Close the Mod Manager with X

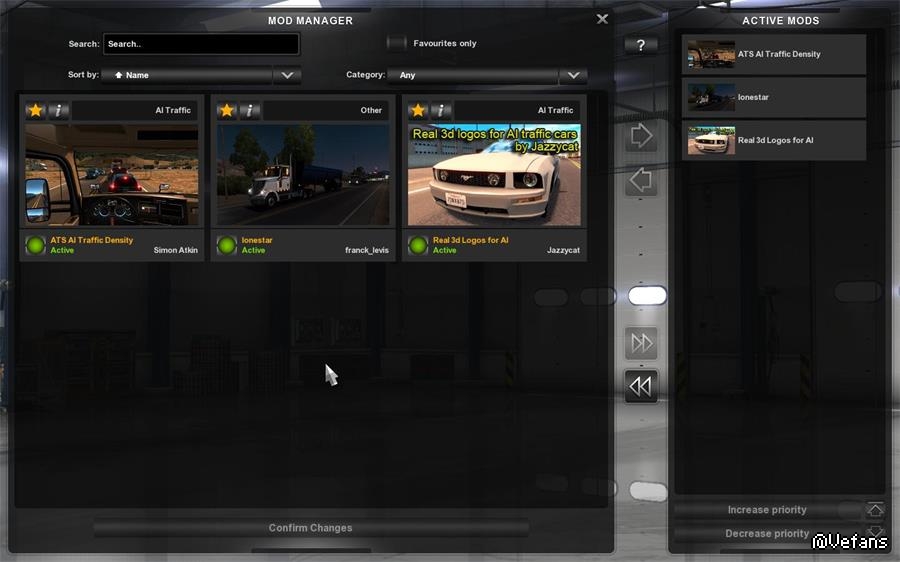click(602, 19)
